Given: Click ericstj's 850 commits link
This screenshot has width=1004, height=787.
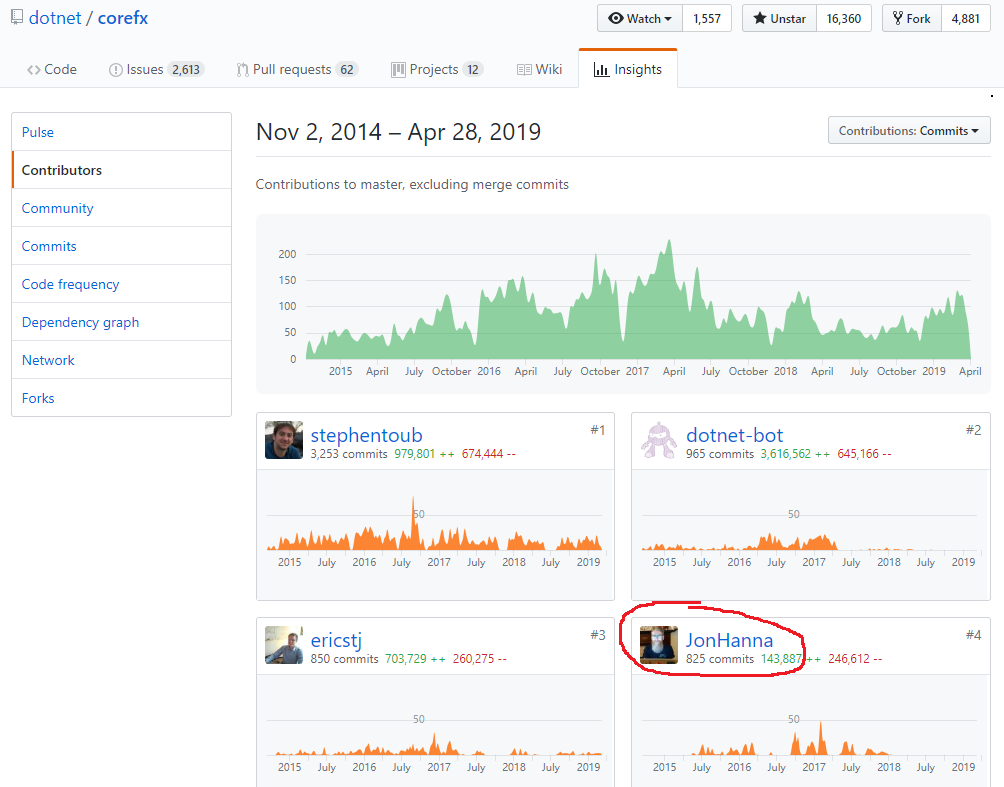Looking at the screenshot, I should 344,659.
